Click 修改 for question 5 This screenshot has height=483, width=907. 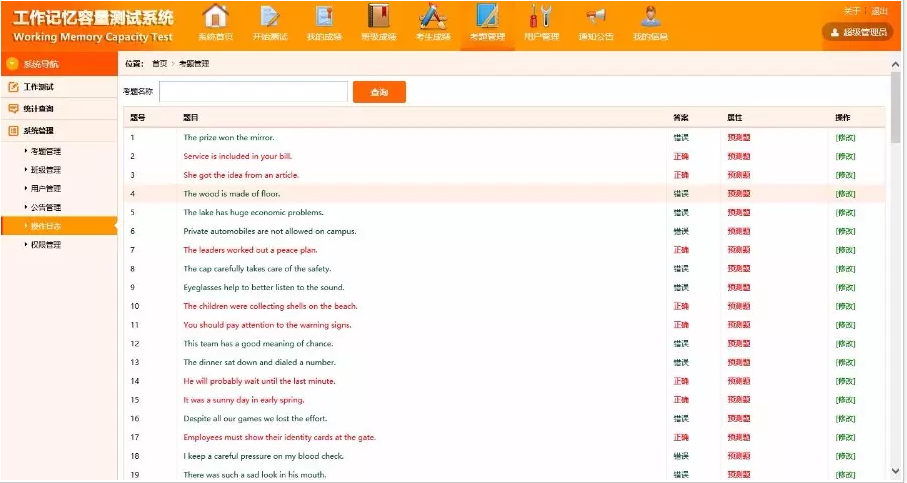pyautogui.click(x=845, y=212)
